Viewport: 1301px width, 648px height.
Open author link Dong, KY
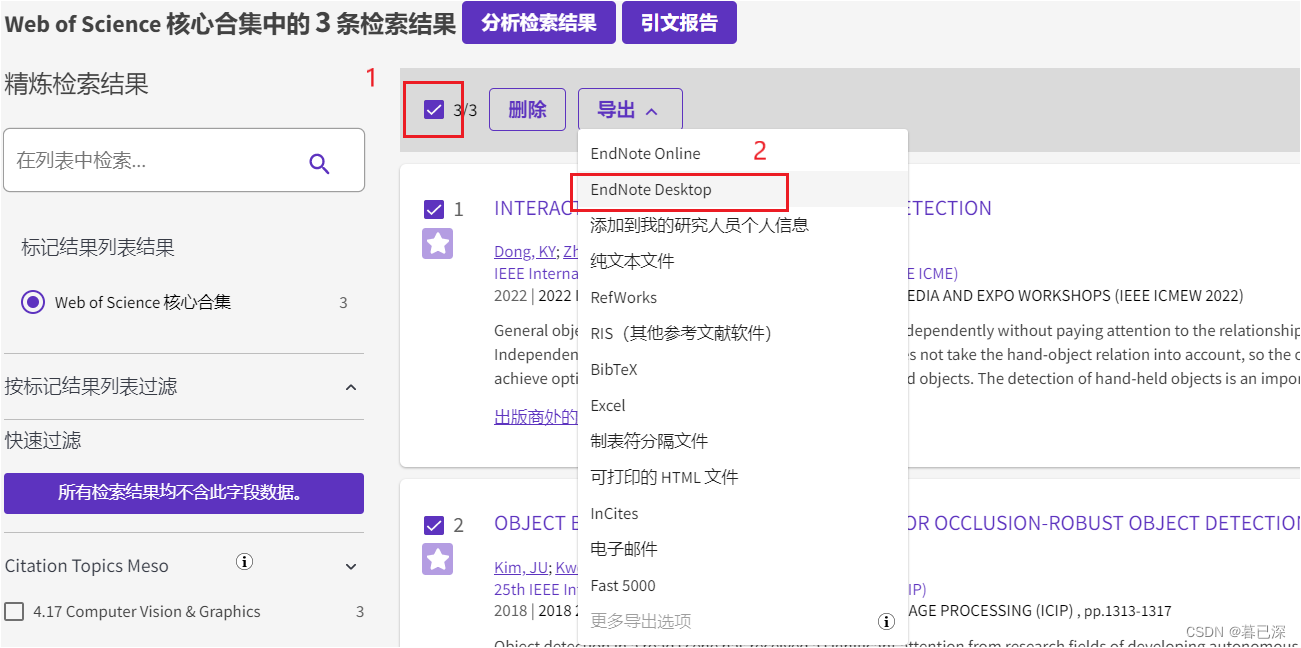click(525, 251)
